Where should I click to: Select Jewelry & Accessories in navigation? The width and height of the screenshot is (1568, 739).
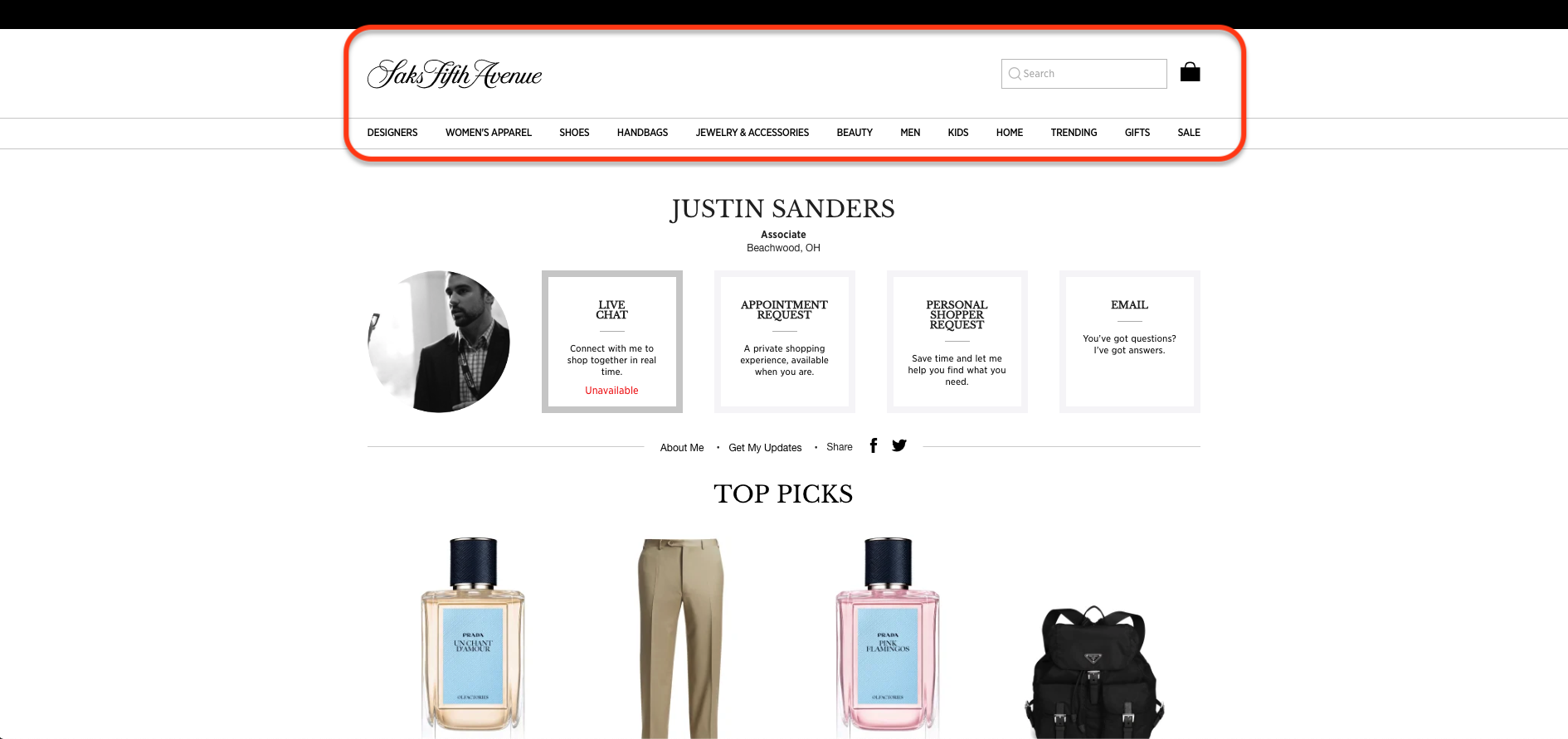pyautogui.click(x=752, y=133)
